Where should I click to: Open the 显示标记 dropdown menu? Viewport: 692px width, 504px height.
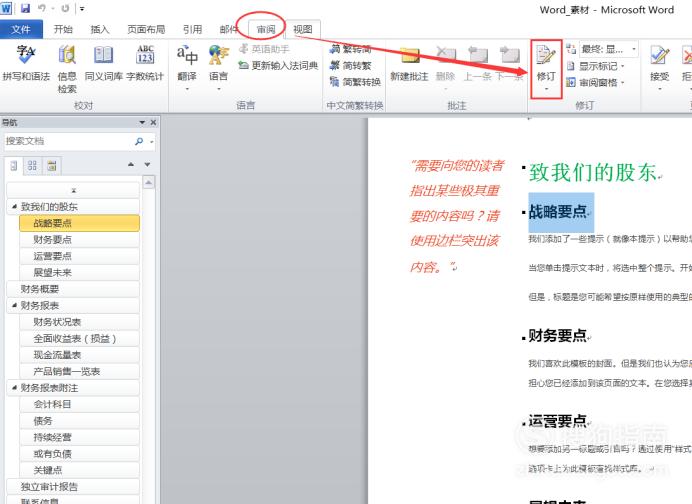[596, 66]
